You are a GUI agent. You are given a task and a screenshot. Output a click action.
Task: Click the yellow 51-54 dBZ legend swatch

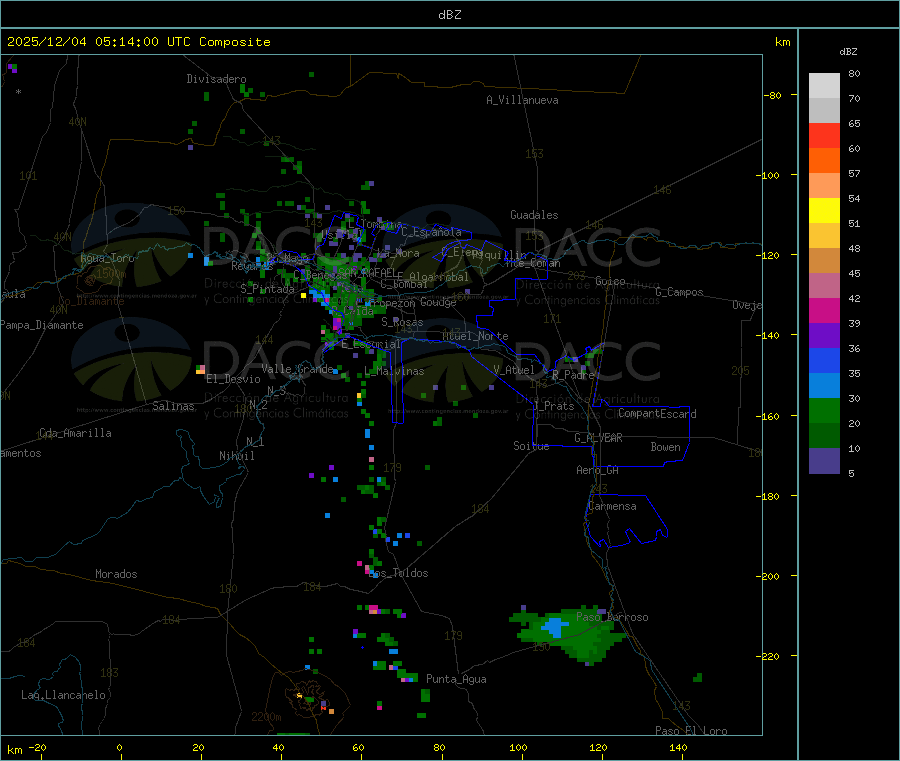coord(824,211)
